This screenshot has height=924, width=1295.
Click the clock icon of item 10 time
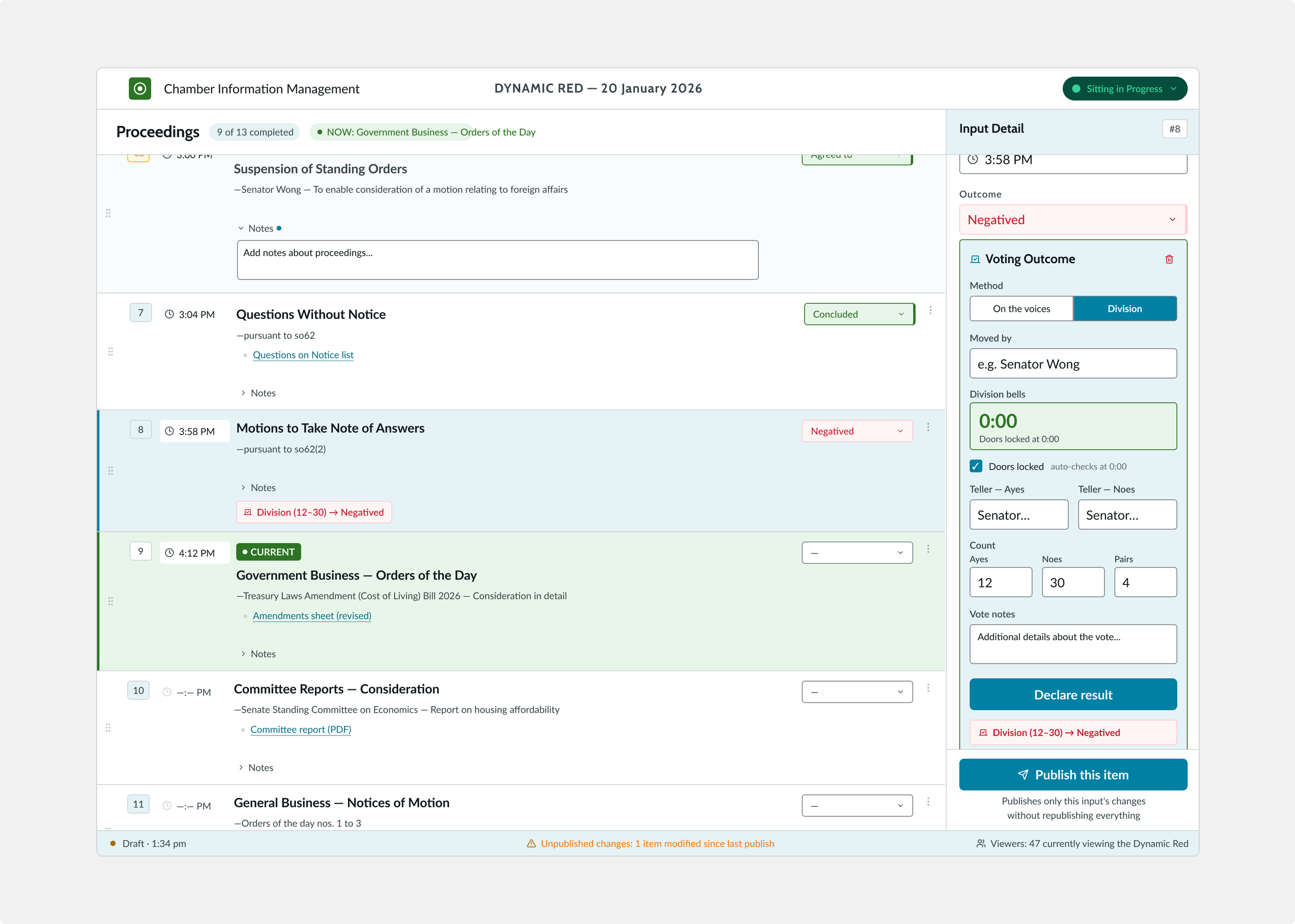coord(167,692)
